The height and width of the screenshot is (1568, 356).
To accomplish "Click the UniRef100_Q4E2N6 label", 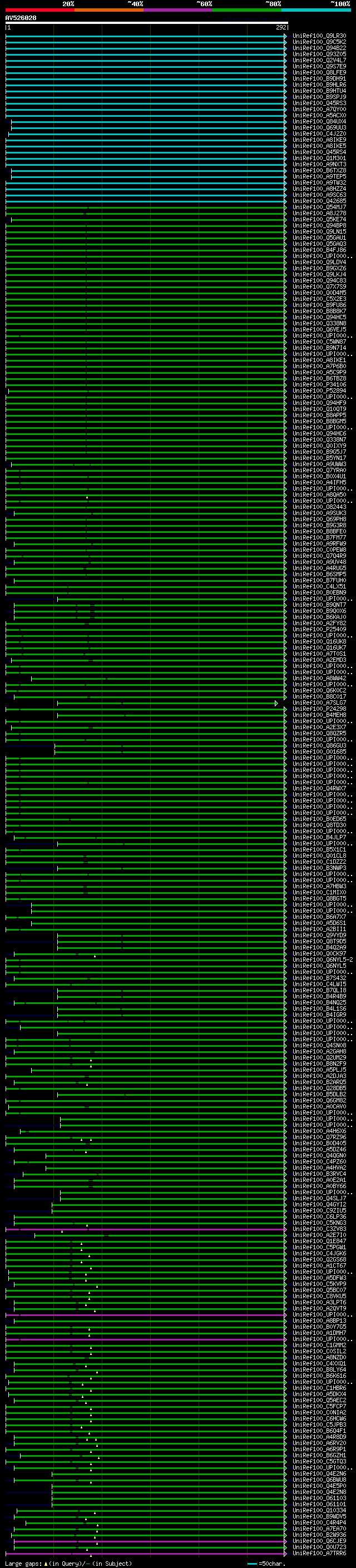I will pyautogui.click(x=319, y=1473).
